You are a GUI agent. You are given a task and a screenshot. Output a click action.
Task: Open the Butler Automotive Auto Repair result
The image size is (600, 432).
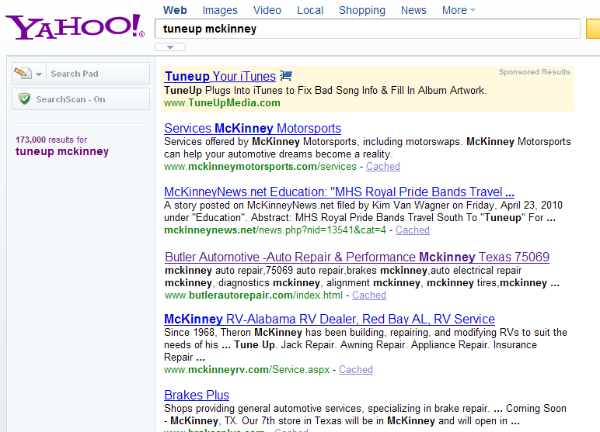tap(356, 257)
